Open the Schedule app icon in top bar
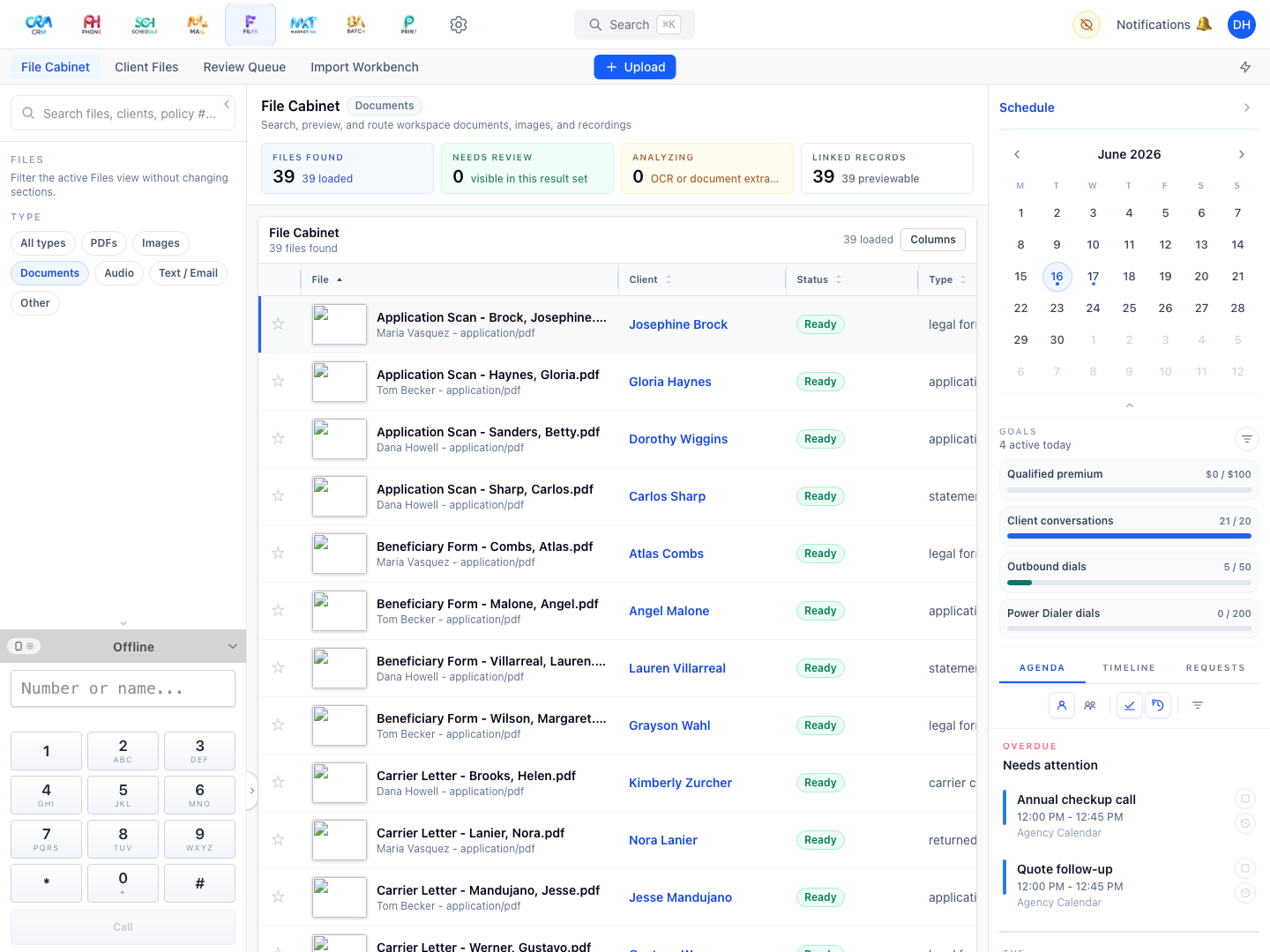This screenshot has width=1270, height=952. (x=145, y=25)
